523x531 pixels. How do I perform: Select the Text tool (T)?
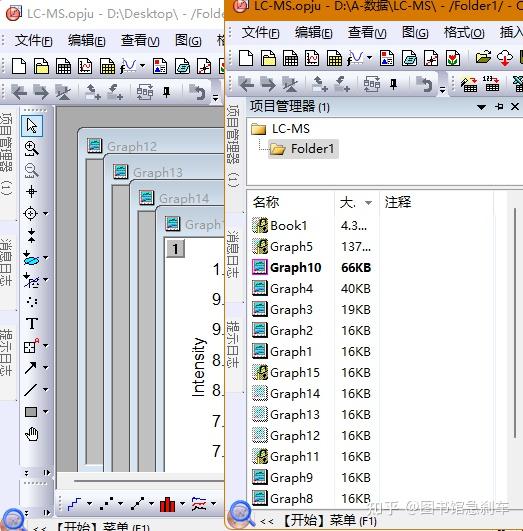[32, 324]
